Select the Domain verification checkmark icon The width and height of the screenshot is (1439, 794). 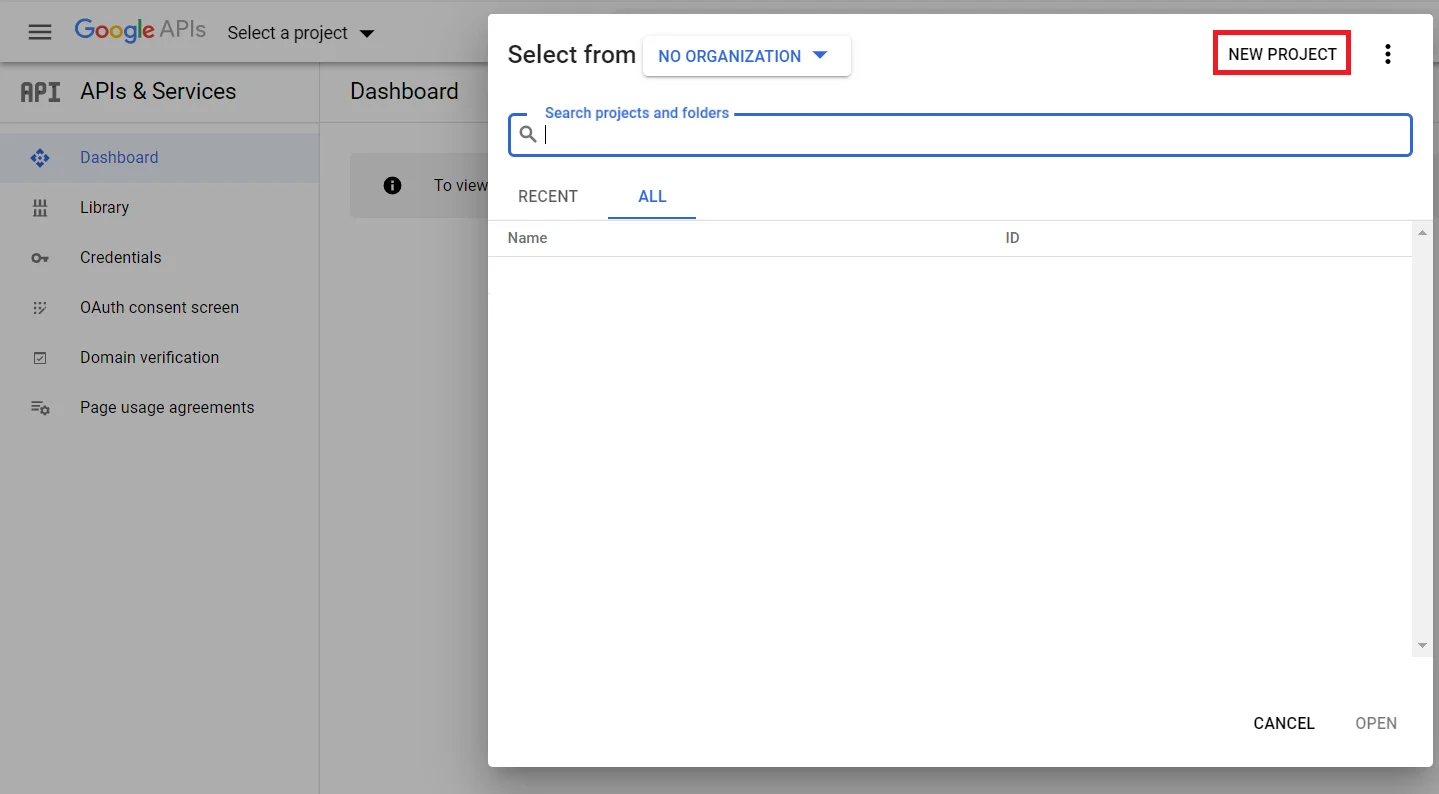click(40, 357)
